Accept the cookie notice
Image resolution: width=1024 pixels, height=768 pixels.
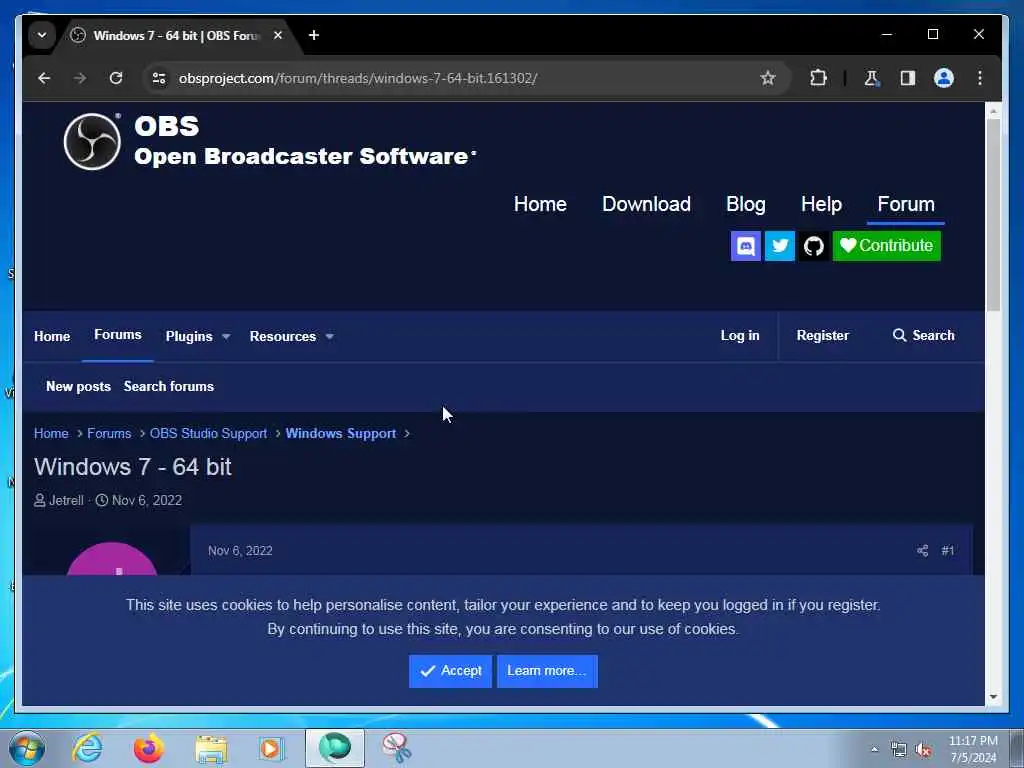tap(450, 671)
